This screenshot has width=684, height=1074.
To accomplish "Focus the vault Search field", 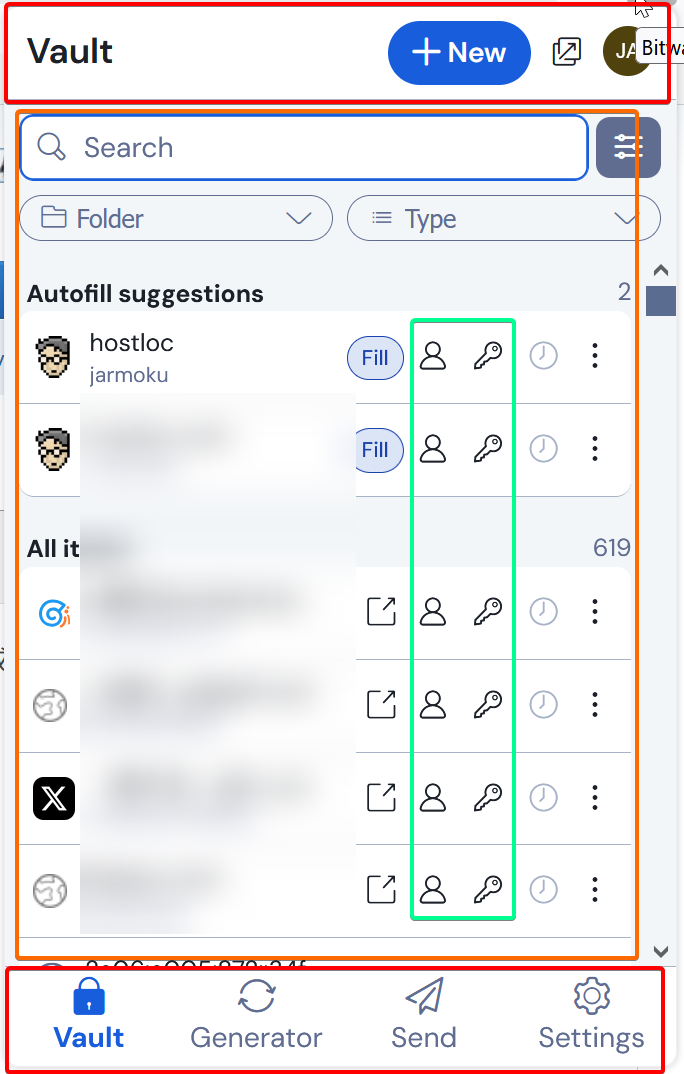I will coord(304,147).
